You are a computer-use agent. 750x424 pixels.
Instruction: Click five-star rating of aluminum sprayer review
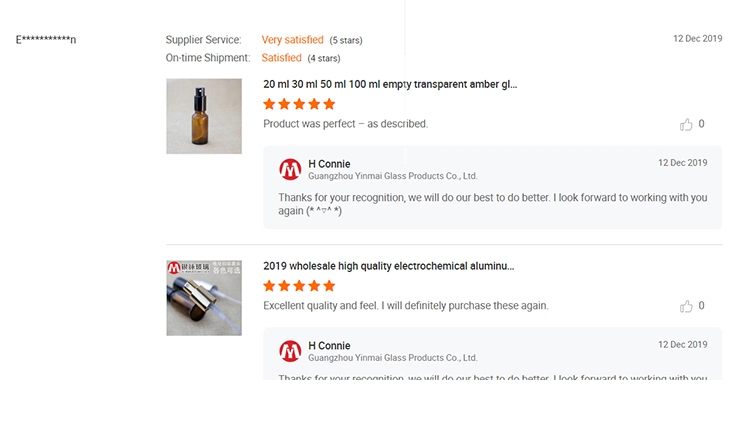tap(299, 286)
